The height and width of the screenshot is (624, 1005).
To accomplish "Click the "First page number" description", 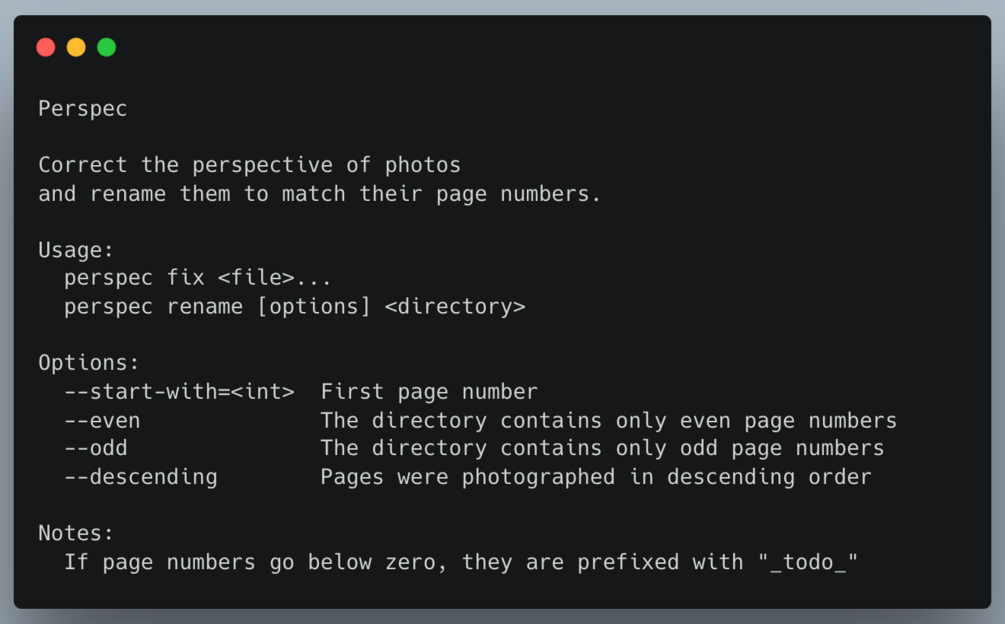I will [429, 391].
